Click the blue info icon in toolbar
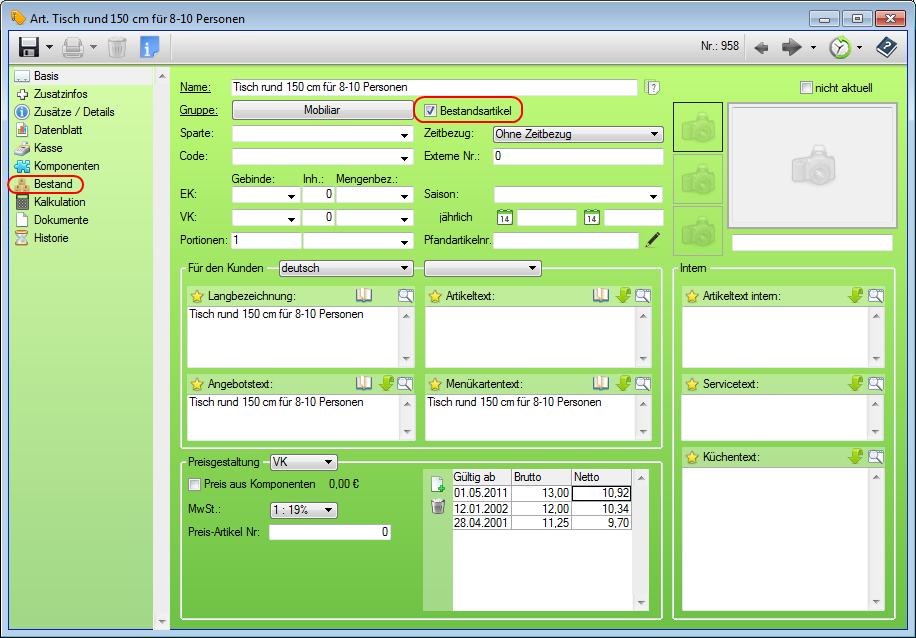This screenshot has width=916, height=638. click(149, 47)
